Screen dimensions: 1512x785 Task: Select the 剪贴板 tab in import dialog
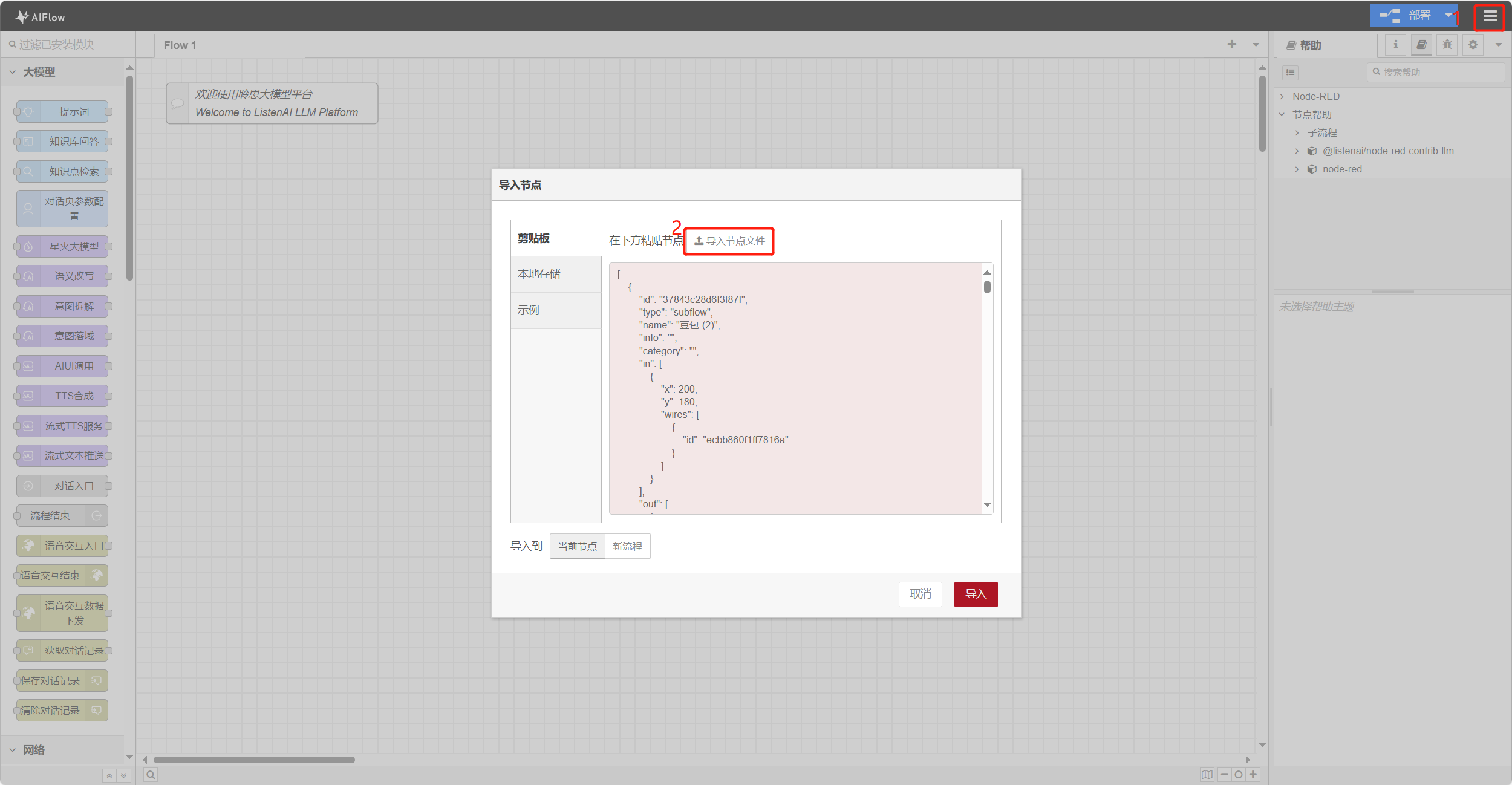click(556, 238)
